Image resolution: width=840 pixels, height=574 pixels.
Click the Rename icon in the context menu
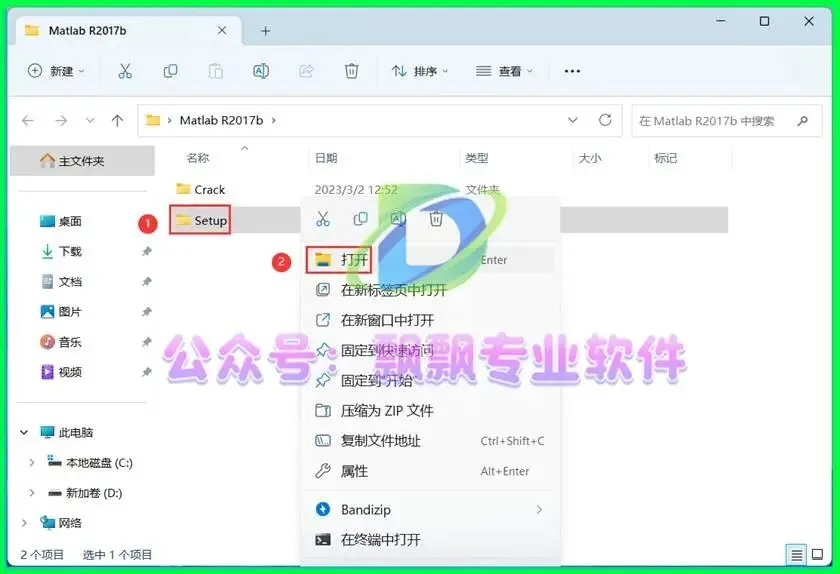tap(398, 219)
